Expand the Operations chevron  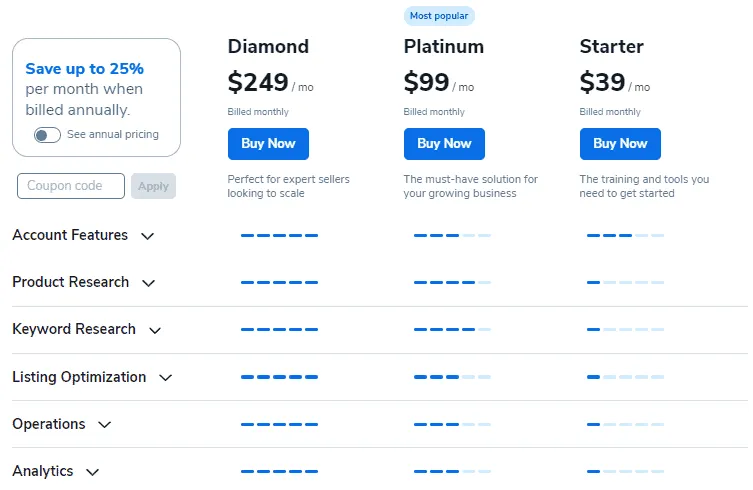coord(104,425)
